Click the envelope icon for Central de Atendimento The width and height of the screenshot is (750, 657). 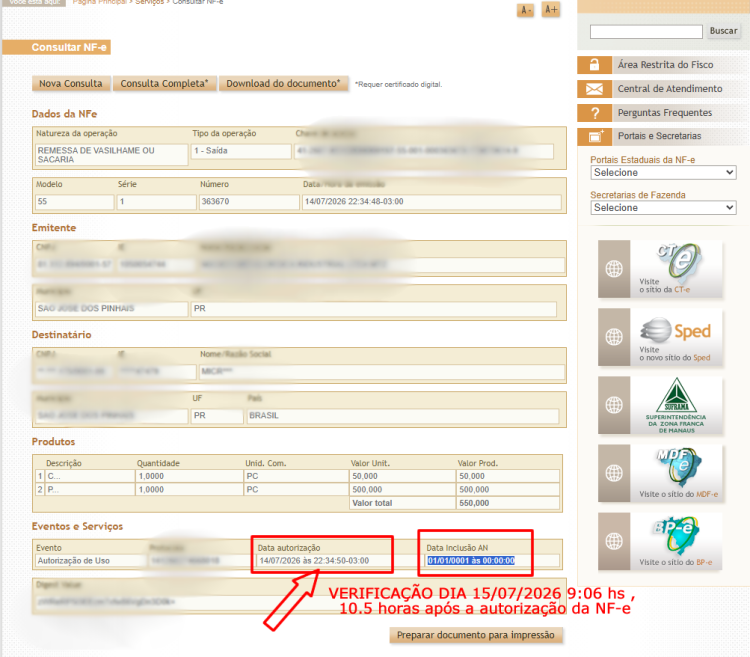(x=594, y=89)
